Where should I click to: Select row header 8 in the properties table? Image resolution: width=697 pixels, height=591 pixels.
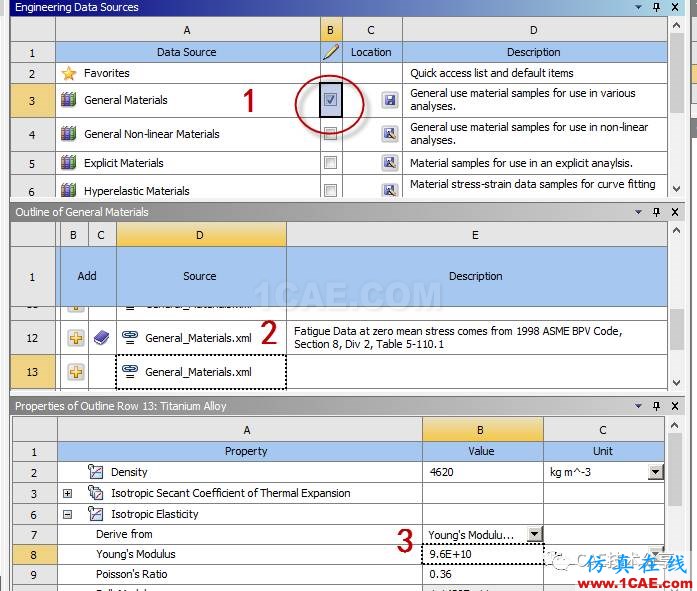point(33,555)
